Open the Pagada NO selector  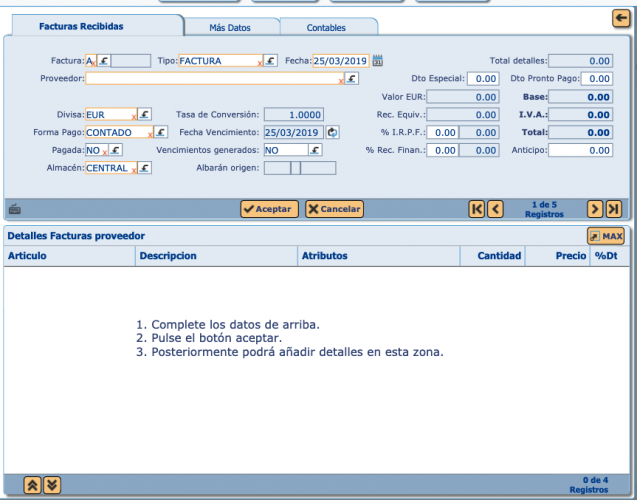pyautogui.click(x=116, y=150)
